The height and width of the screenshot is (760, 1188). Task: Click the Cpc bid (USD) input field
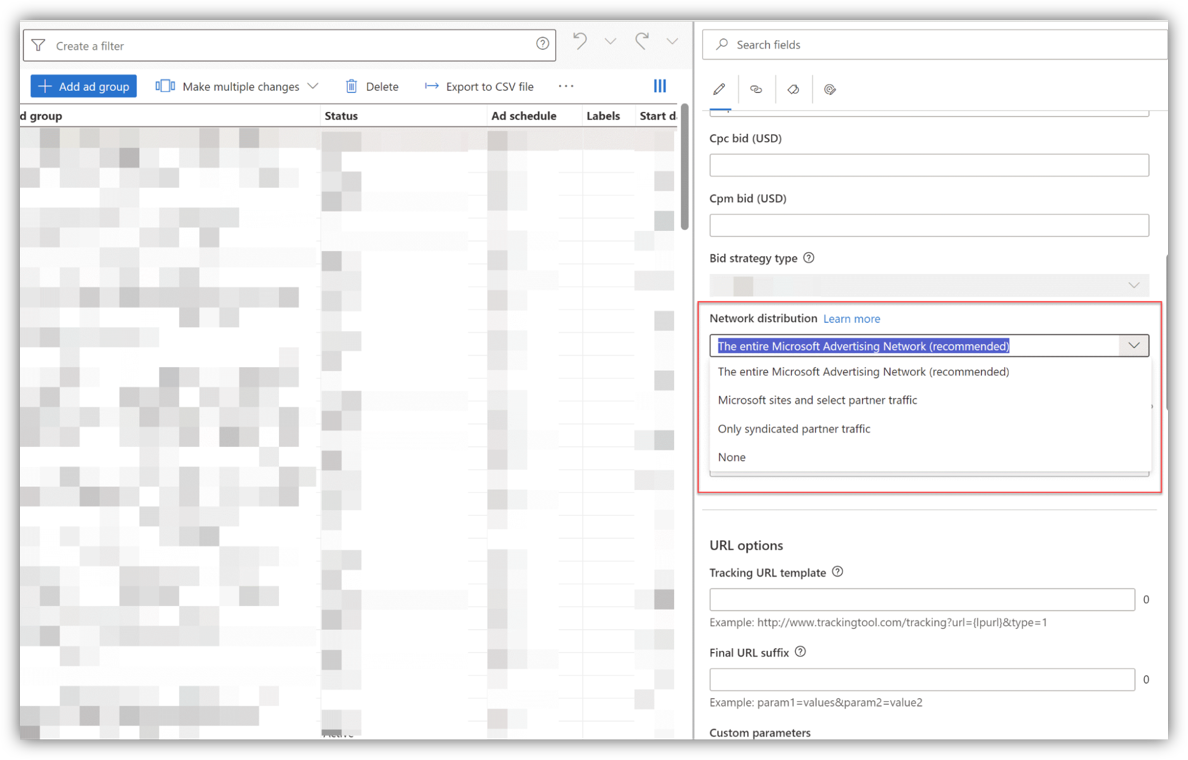928,165
